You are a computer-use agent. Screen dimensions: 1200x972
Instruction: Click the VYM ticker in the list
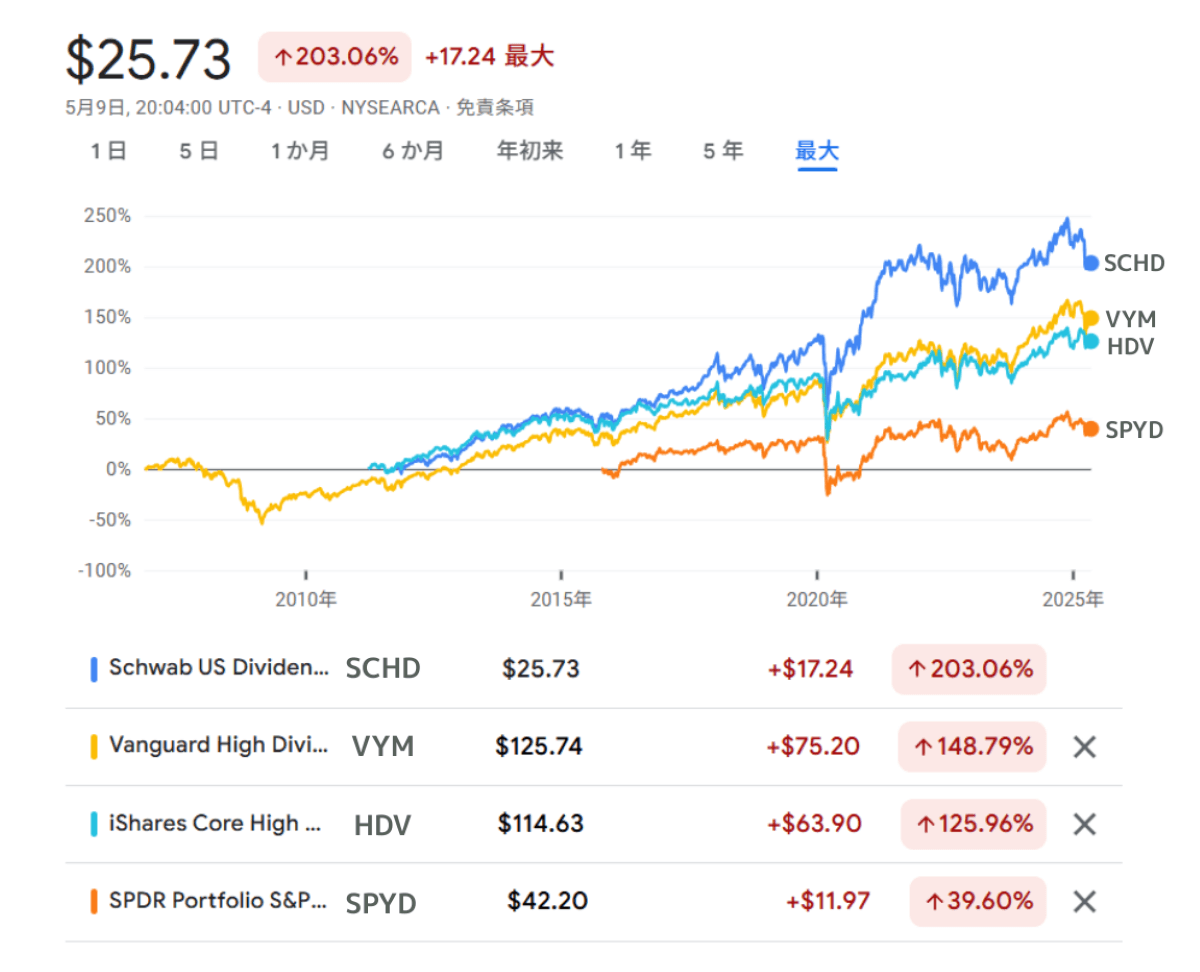click(383, 746)
